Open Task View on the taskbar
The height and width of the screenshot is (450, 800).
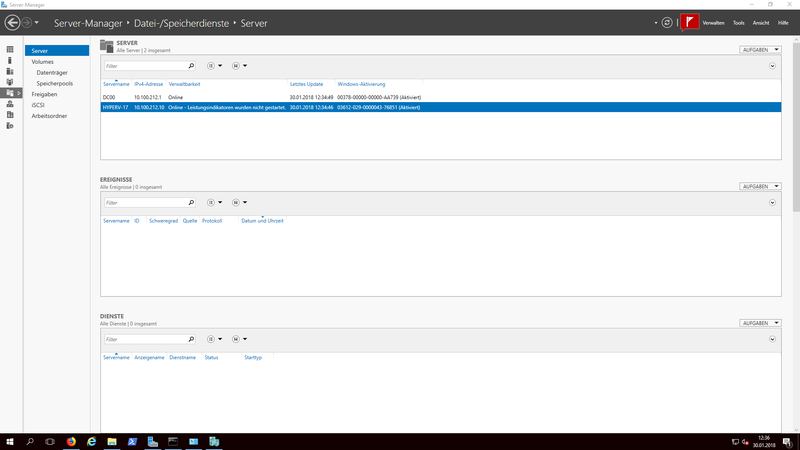click(x=50, y=442)
